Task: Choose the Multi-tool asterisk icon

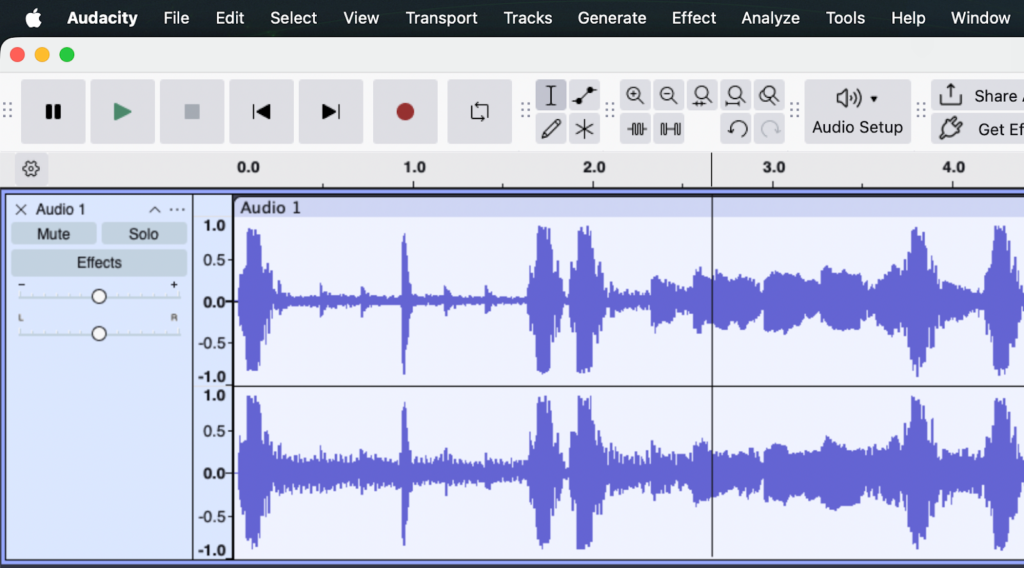Action: coord(585,129)
